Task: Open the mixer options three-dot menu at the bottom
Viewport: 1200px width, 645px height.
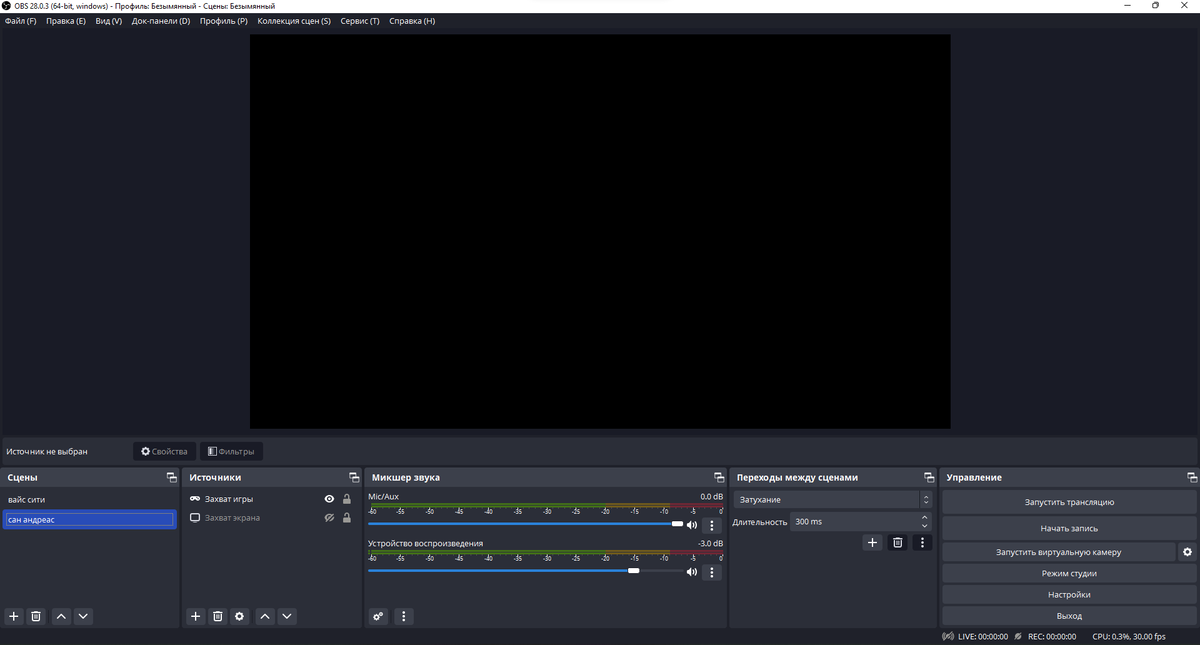Action: pos(403,616)
